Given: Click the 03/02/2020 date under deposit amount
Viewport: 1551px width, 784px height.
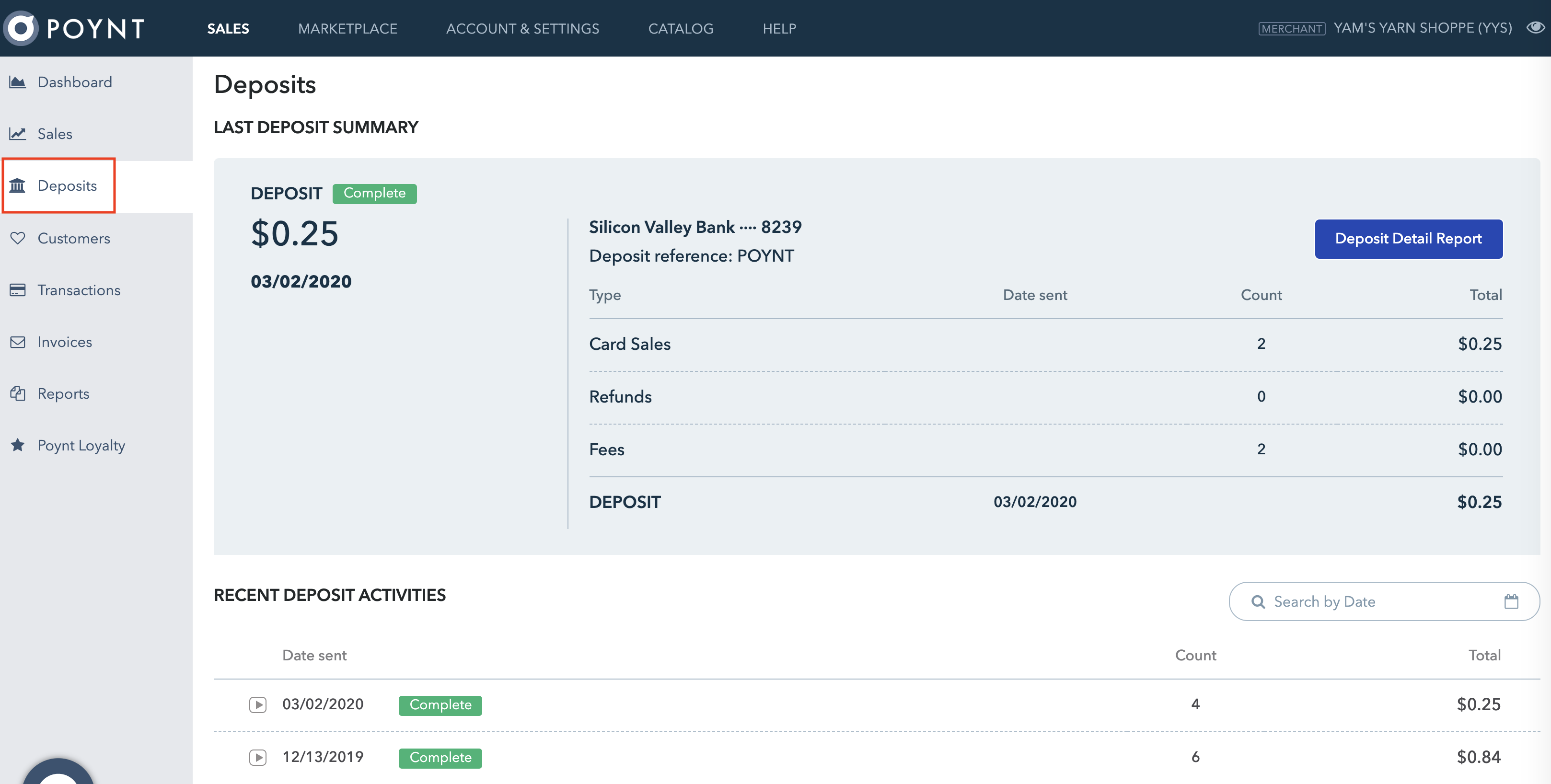Looking at the screenshot, I should coord(301,281).
